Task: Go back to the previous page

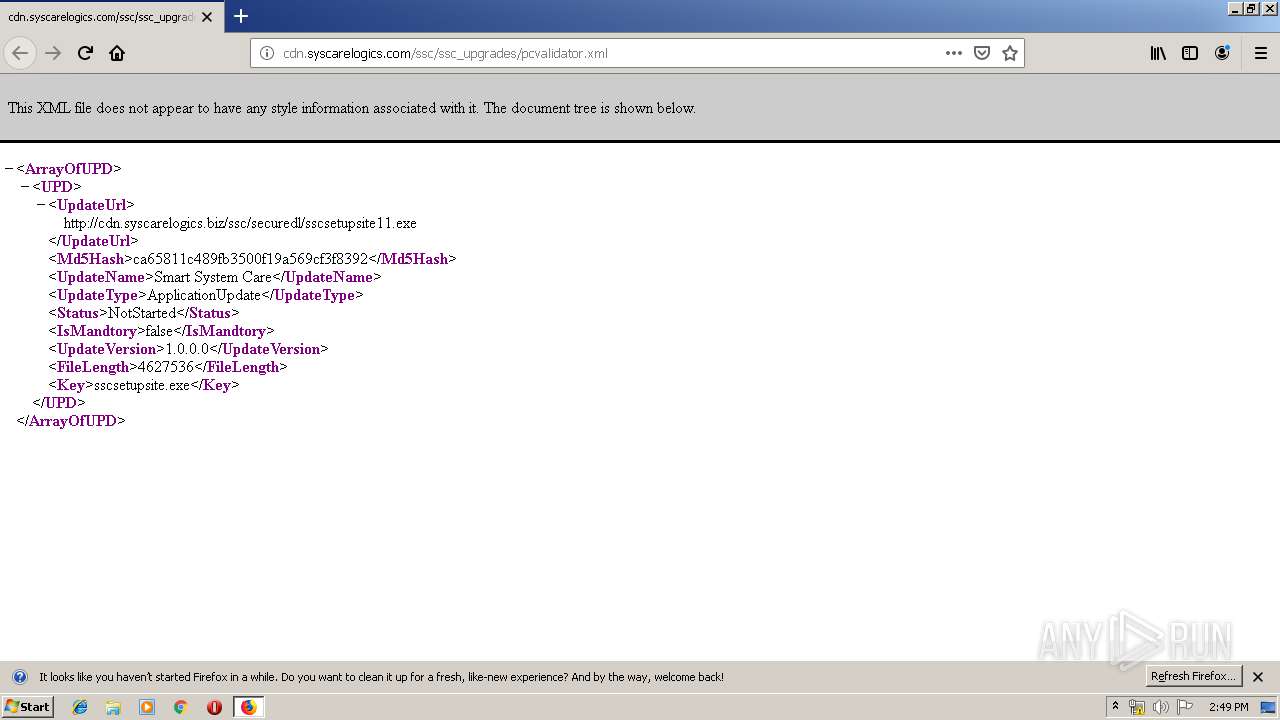Action: pyautogui.click(x=20, y=53)
